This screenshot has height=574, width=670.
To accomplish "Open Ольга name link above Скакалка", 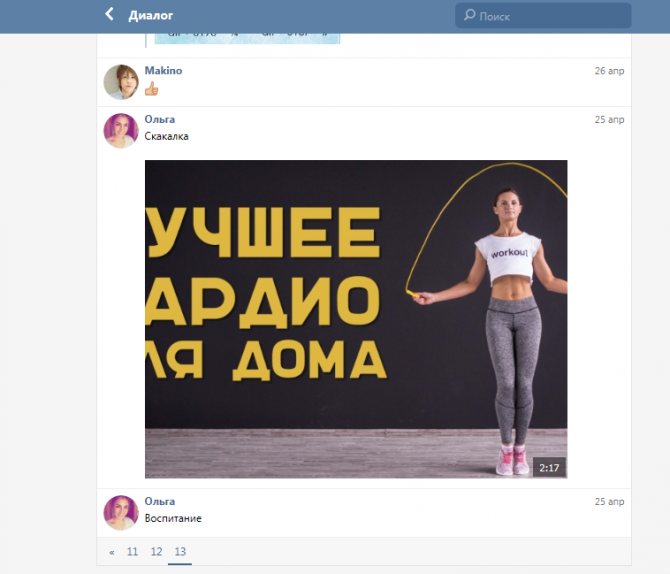I will 159,119.
